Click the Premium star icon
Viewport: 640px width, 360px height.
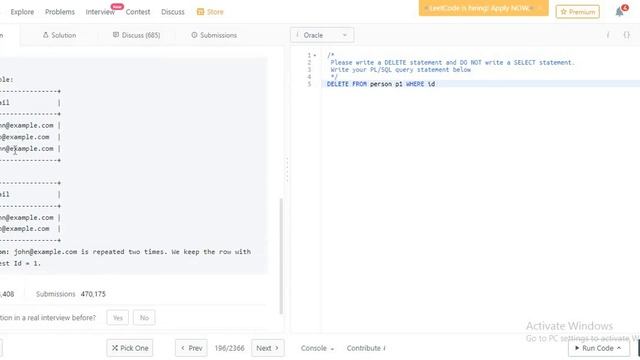tap(564, 12)
